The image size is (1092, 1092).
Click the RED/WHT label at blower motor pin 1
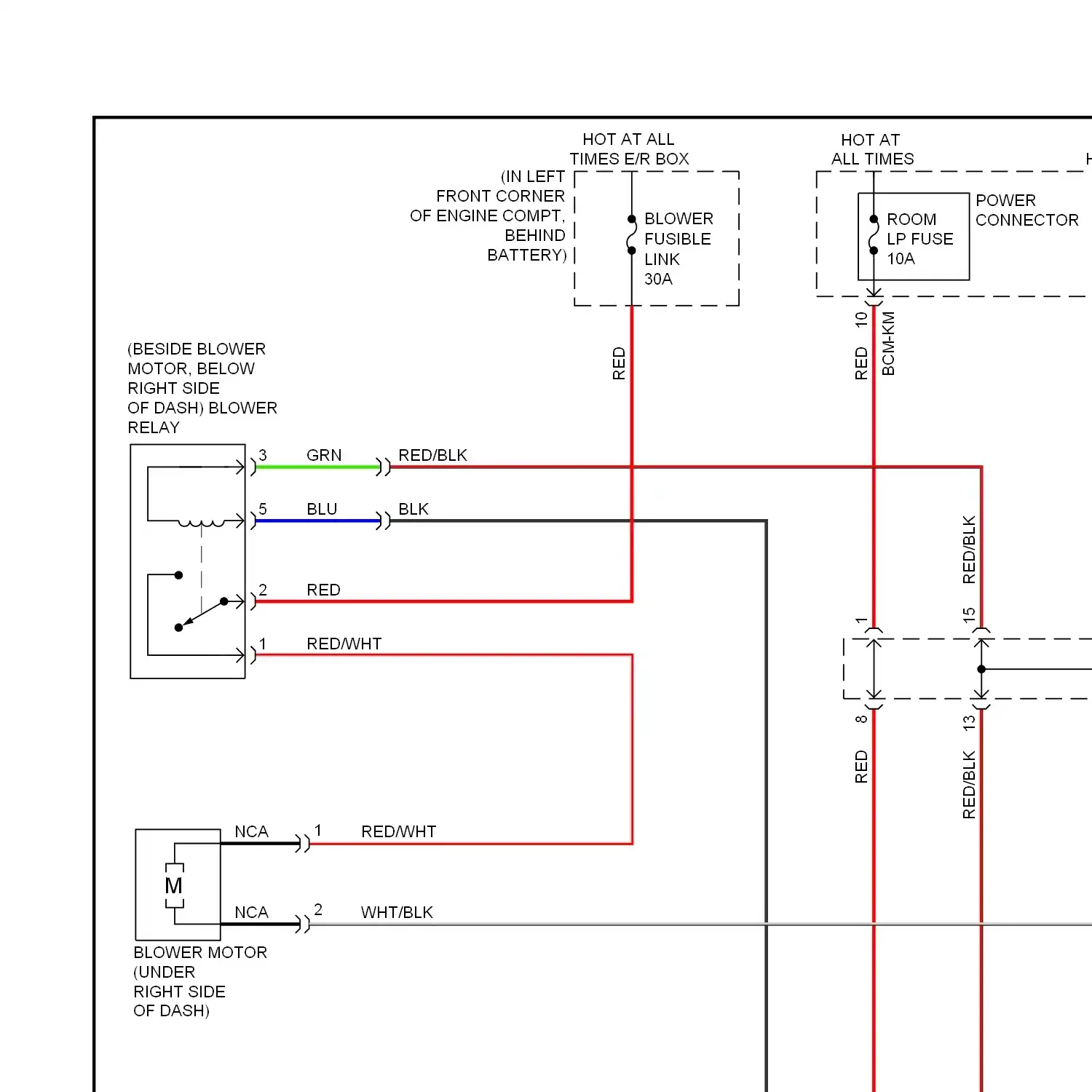click(x=398, y=831)
